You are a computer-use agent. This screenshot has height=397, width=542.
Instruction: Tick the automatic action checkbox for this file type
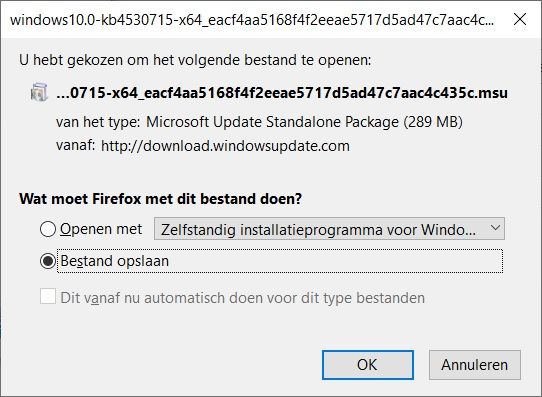pos(48,296)
